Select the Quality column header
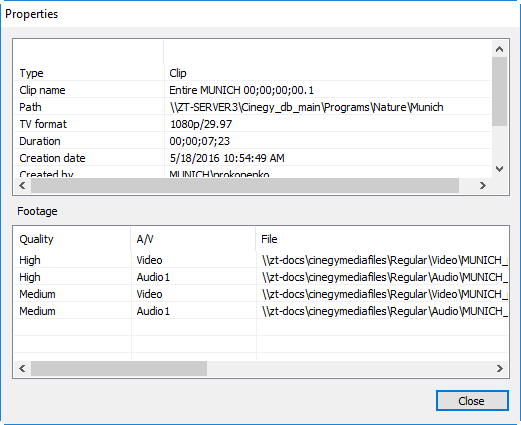 (72, 239)
